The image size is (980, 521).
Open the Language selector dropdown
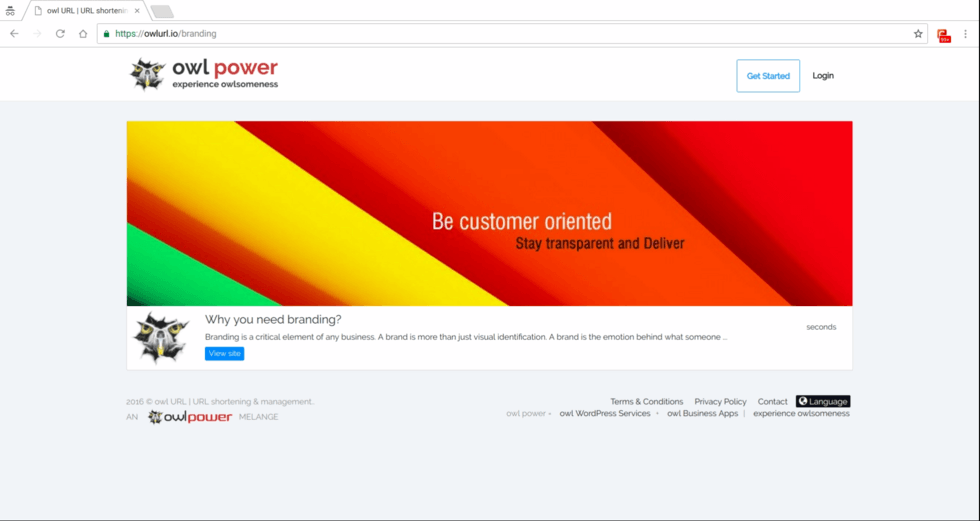pyautogui.click(x=823, y=402)
